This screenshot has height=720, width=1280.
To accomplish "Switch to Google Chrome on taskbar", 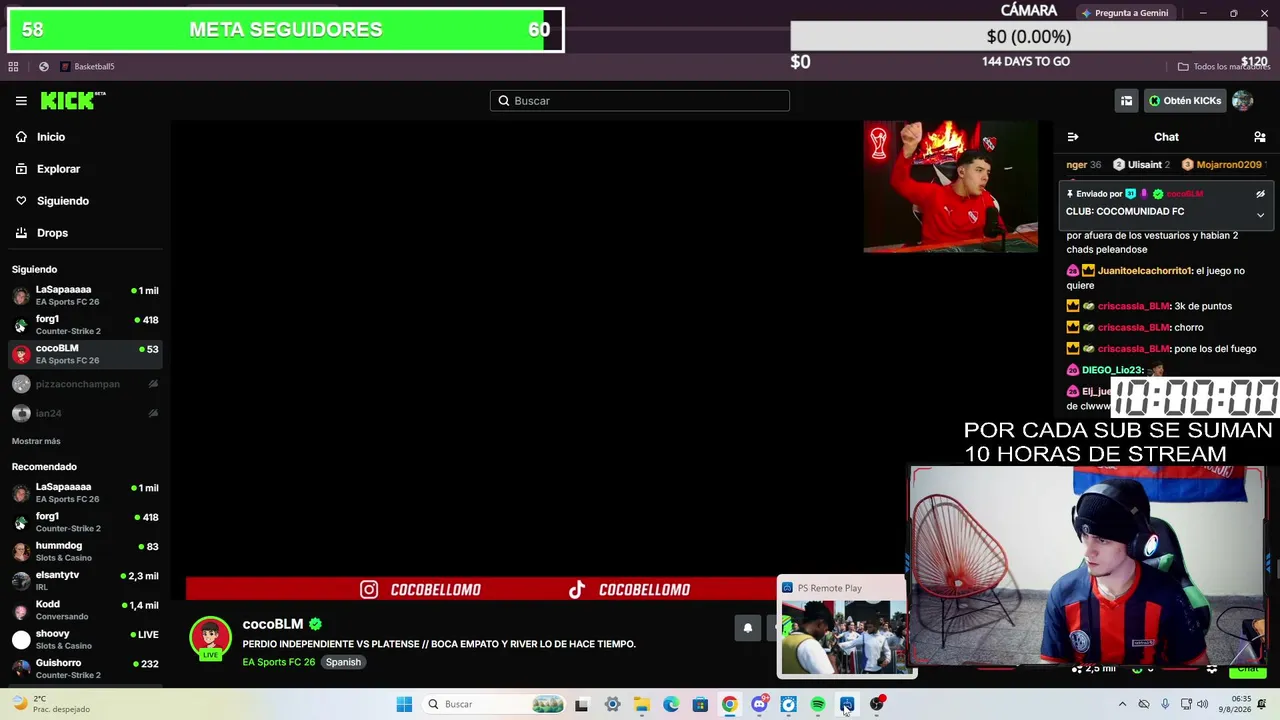I will pos(730,704).
